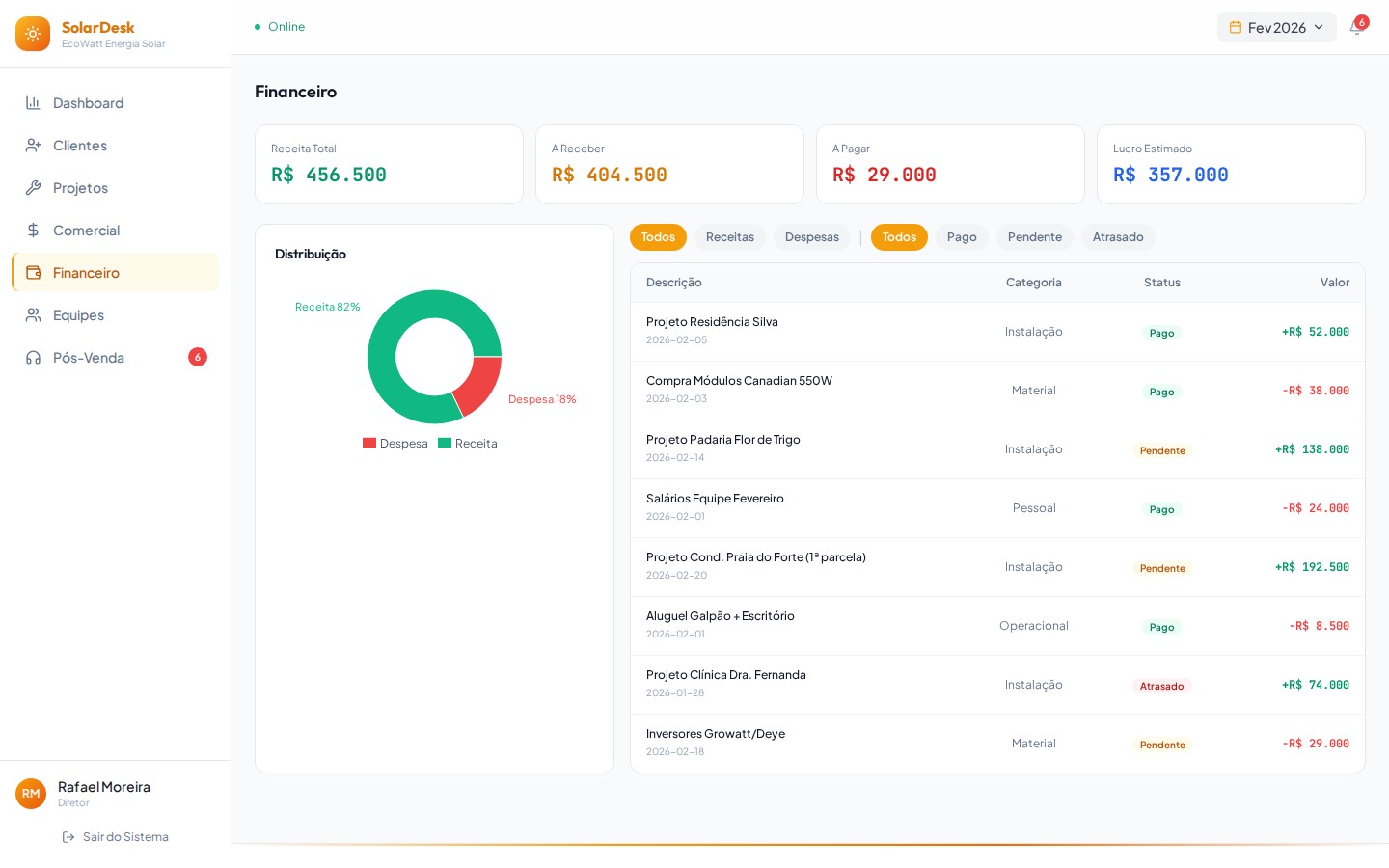Open notifications bell icon
The width and height of the screenshot is (1389, 868).
[x=1356, y=28]
